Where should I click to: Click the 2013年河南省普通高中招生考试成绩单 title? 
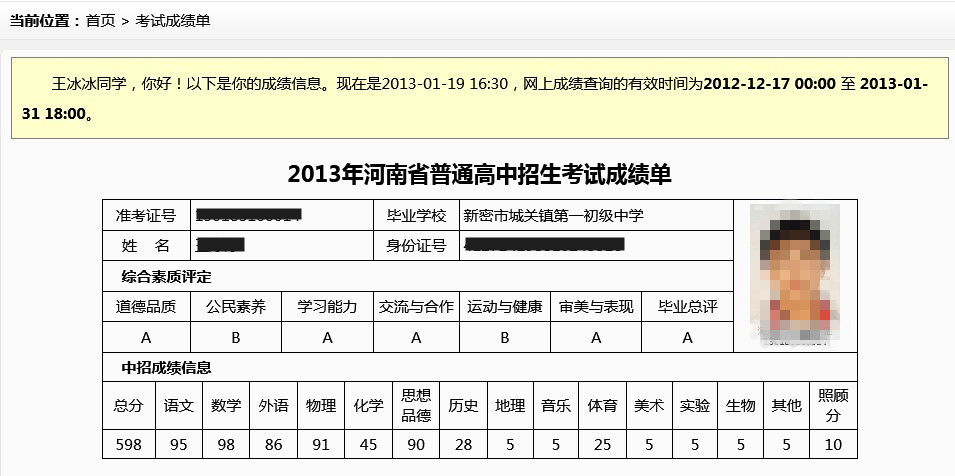479,174
